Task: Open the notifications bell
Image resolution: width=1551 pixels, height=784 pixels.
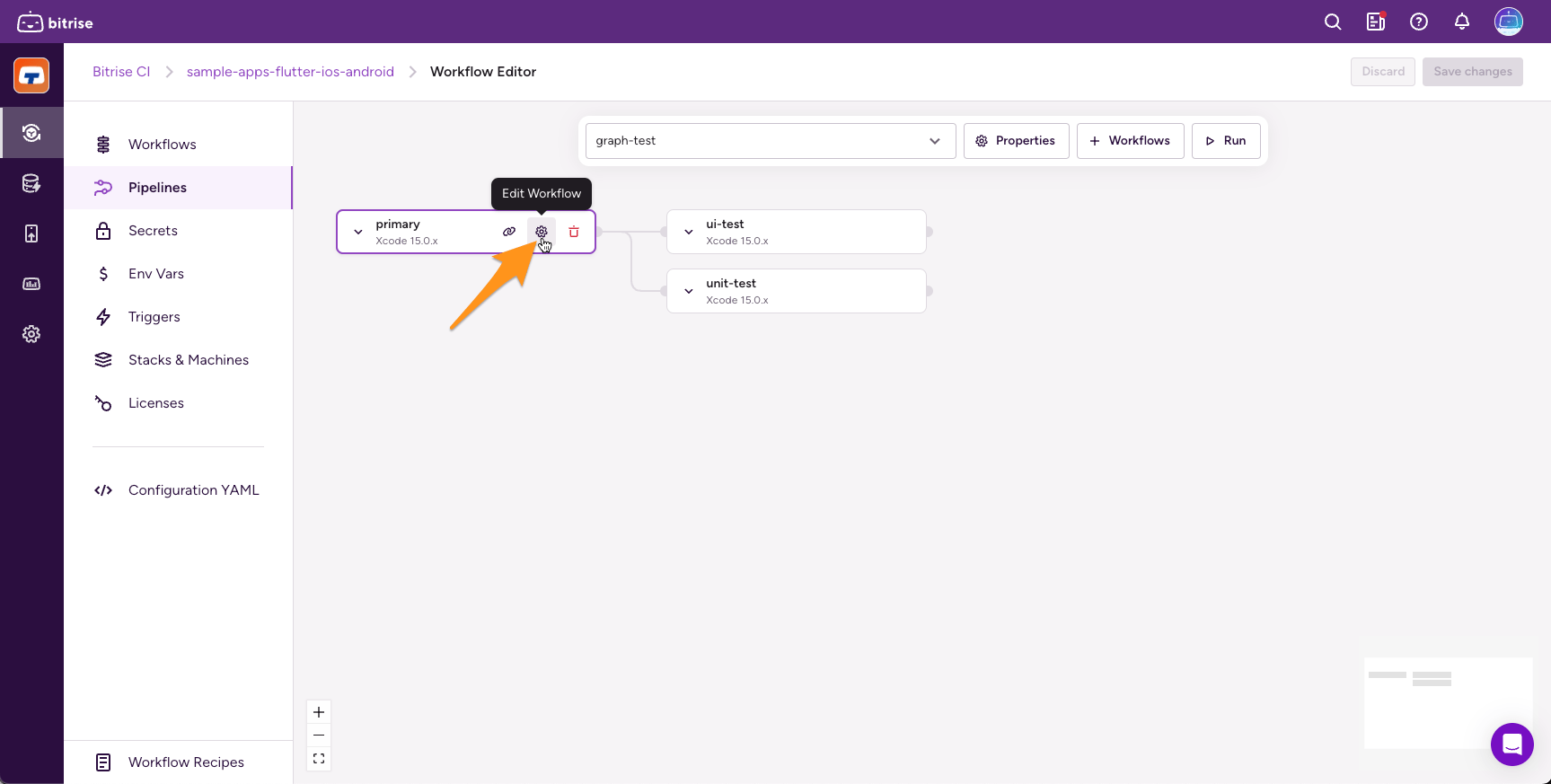Action: click(x=1462, y=22)
